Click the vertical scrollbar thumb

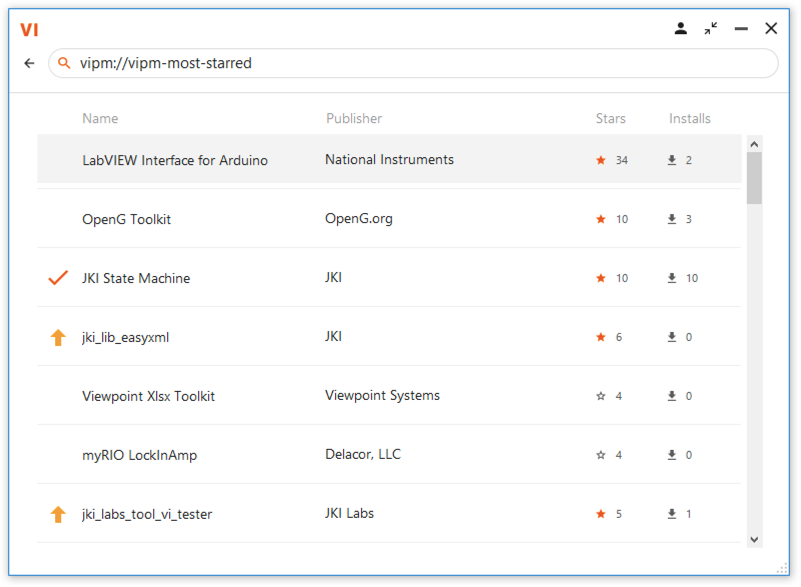click(x=754, y=178)
